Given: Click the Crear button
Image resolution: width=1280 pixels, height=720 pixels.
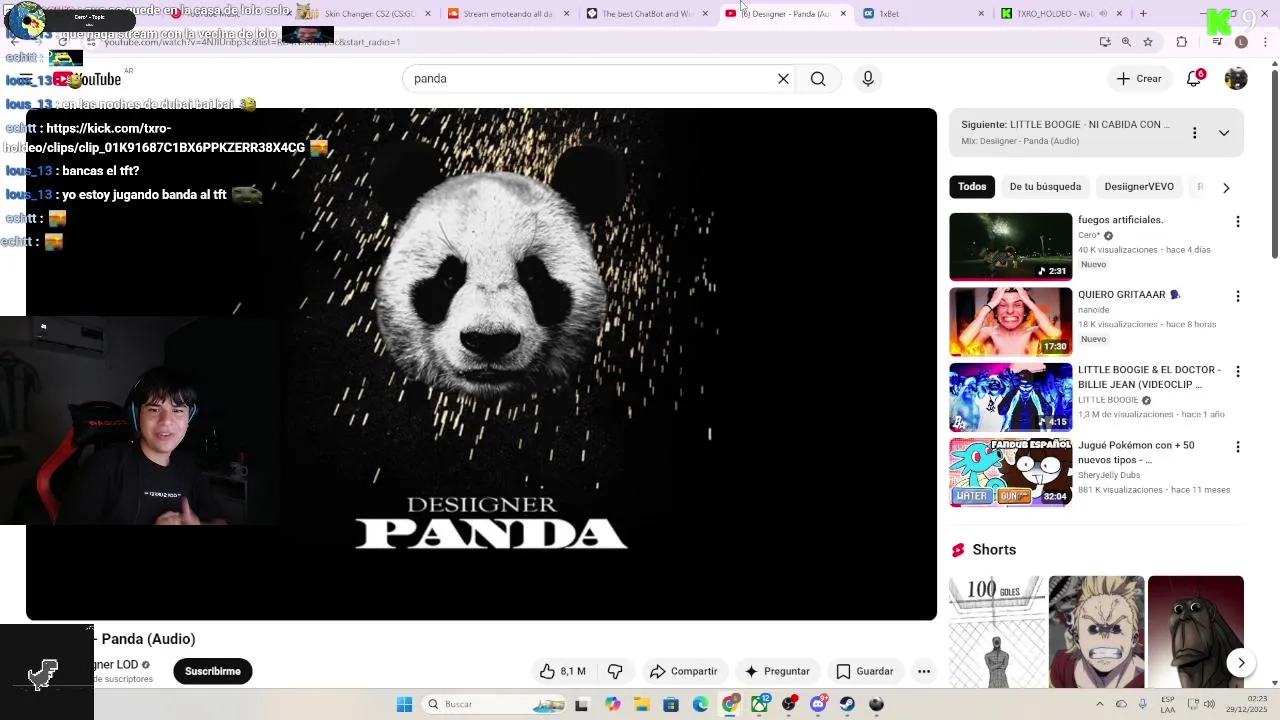Looking at the screenshot, I should tap(1139, 79).
